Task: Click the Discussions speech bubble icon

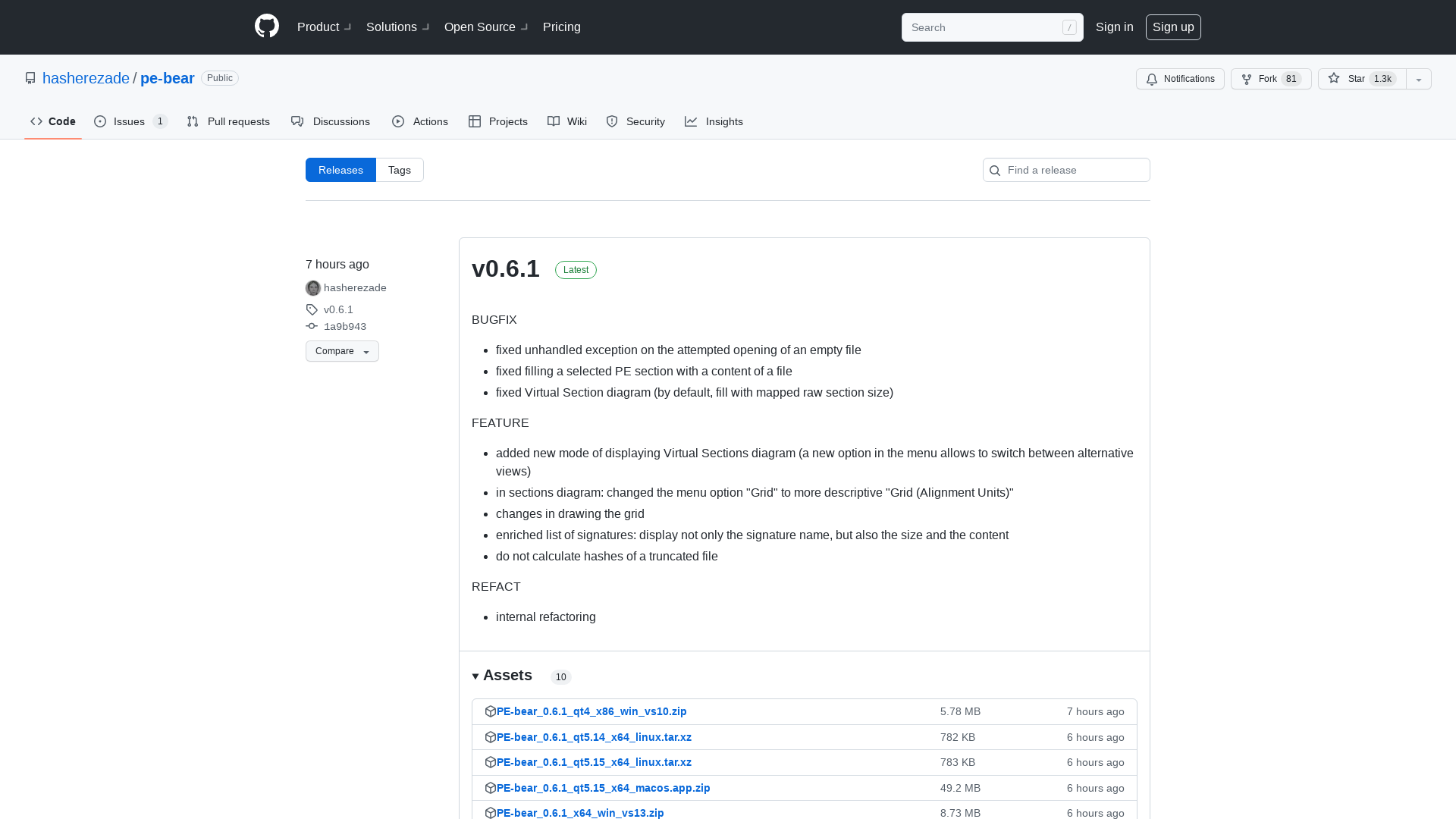Action: 297,121
